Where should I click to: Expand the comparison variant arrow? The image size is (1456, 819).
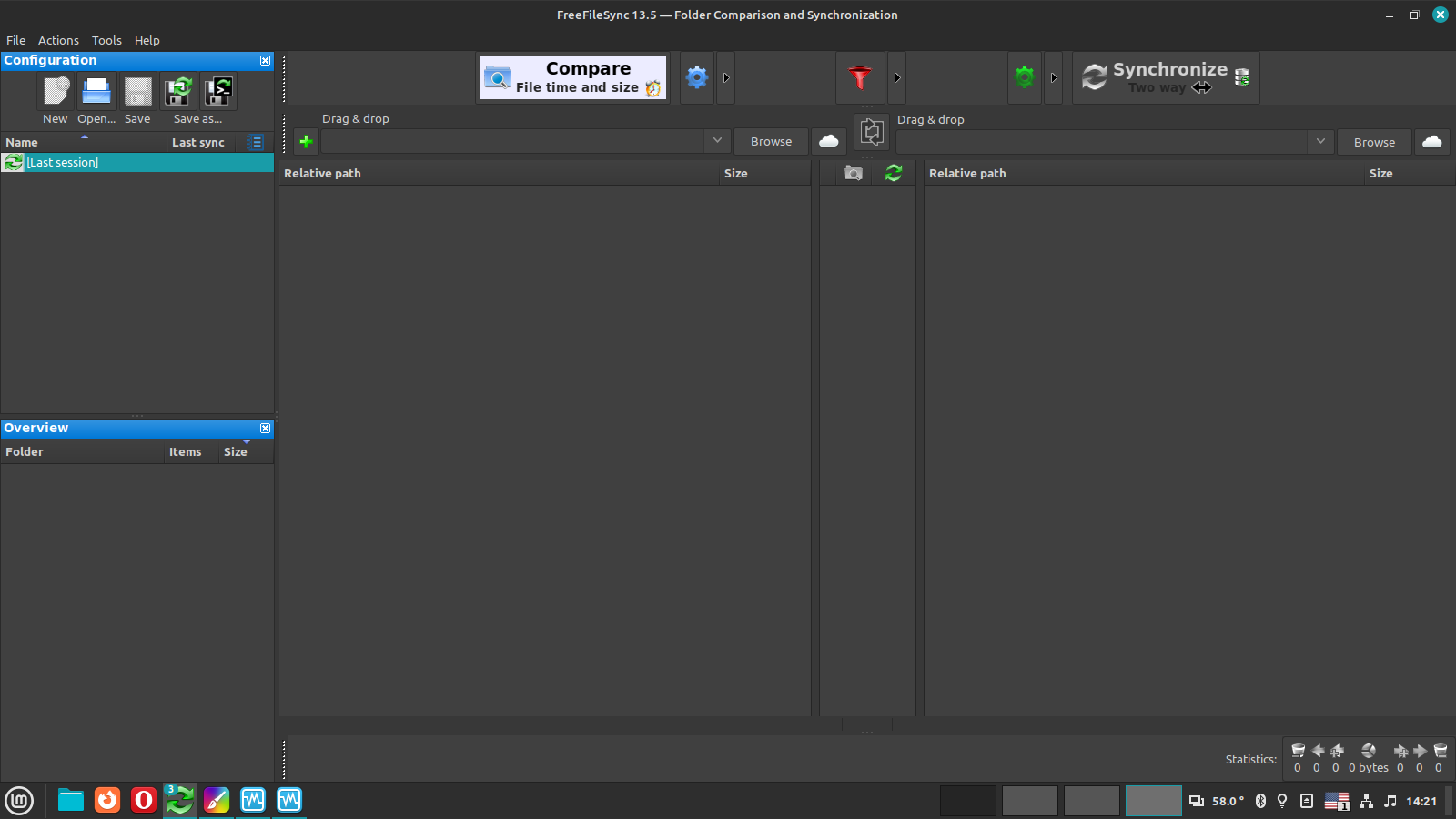[x=726, y=77]
